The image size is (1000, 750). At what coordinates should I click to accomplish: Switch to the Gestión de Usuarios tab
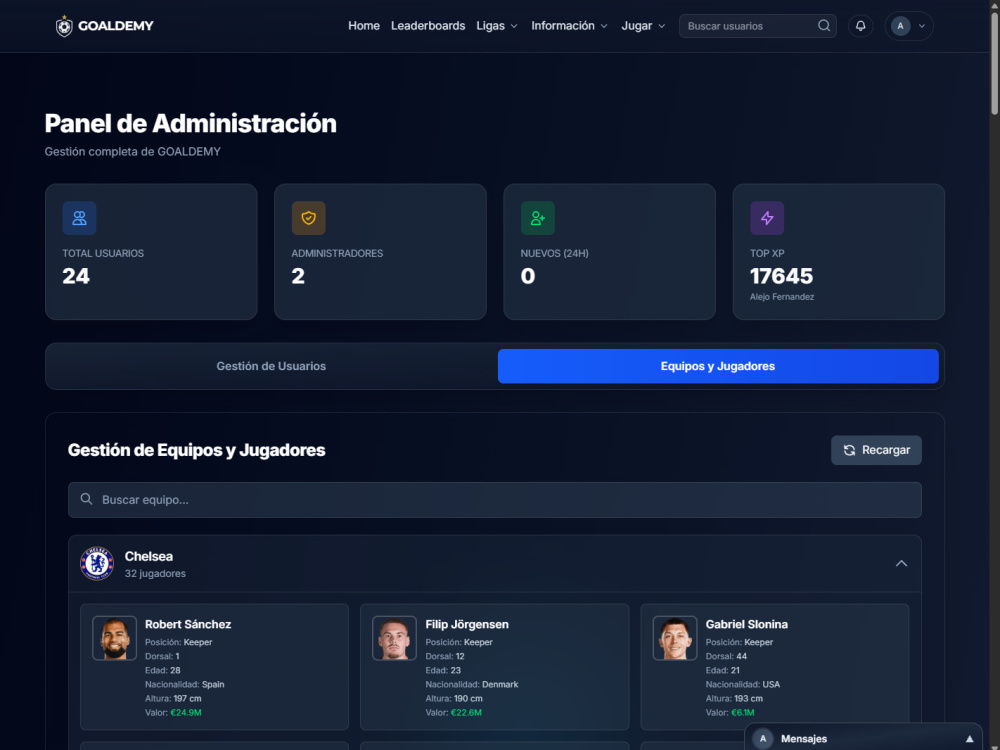(271, 366)
